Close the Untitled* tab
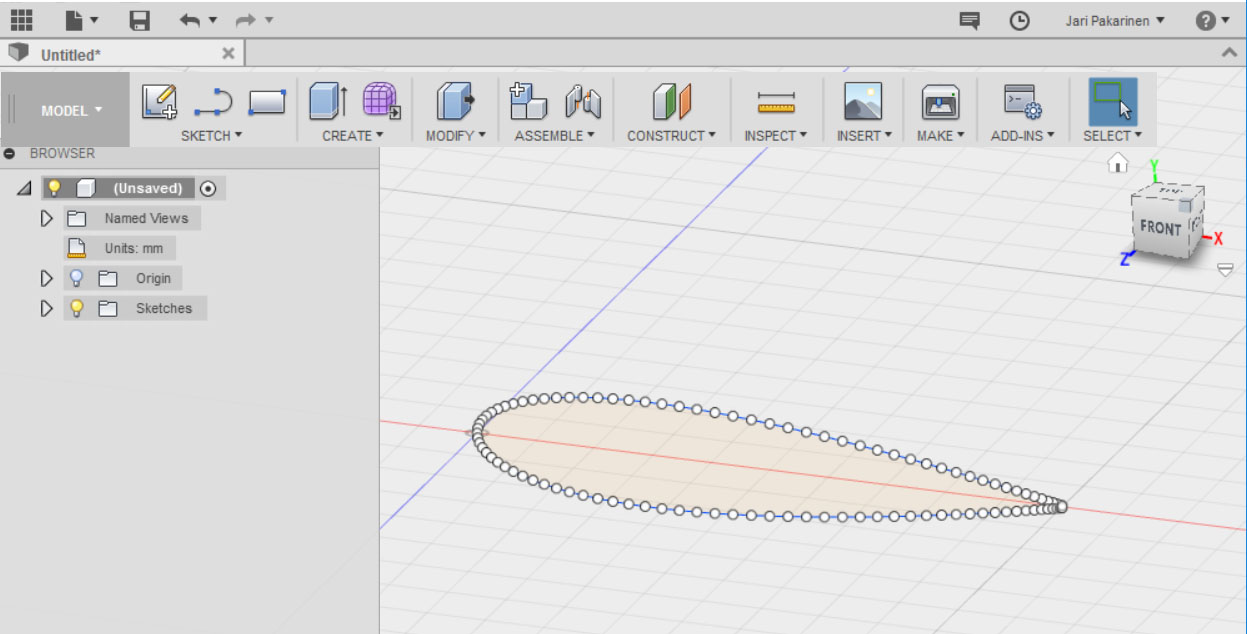 coord(228,53)
